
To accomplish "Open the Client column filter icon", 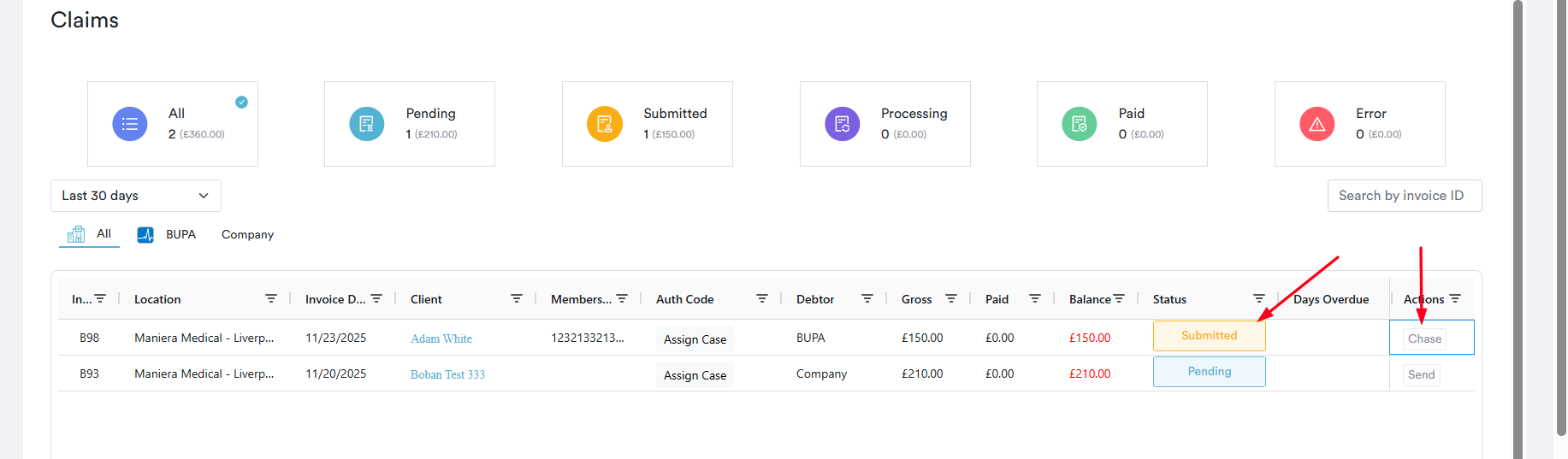I will [x=517, y=298].
